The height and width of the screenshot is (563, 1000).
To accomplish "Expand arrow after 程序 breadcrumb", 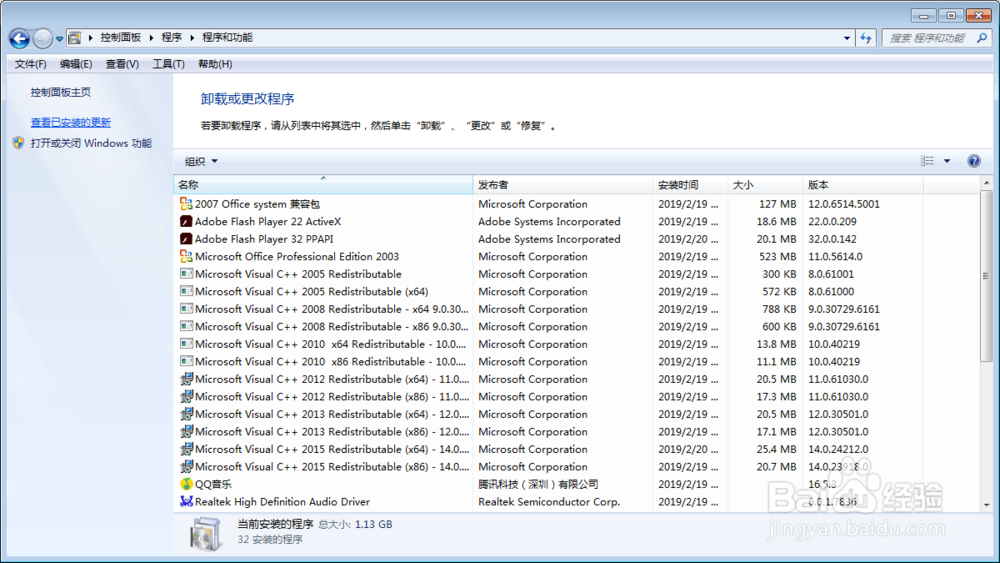I will (x=192, y=38).
